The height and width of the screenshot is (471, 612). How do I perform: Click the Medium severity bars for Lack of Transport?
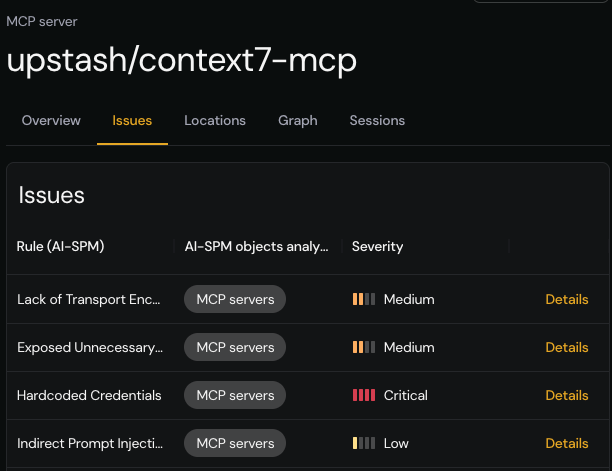[364, 299]
